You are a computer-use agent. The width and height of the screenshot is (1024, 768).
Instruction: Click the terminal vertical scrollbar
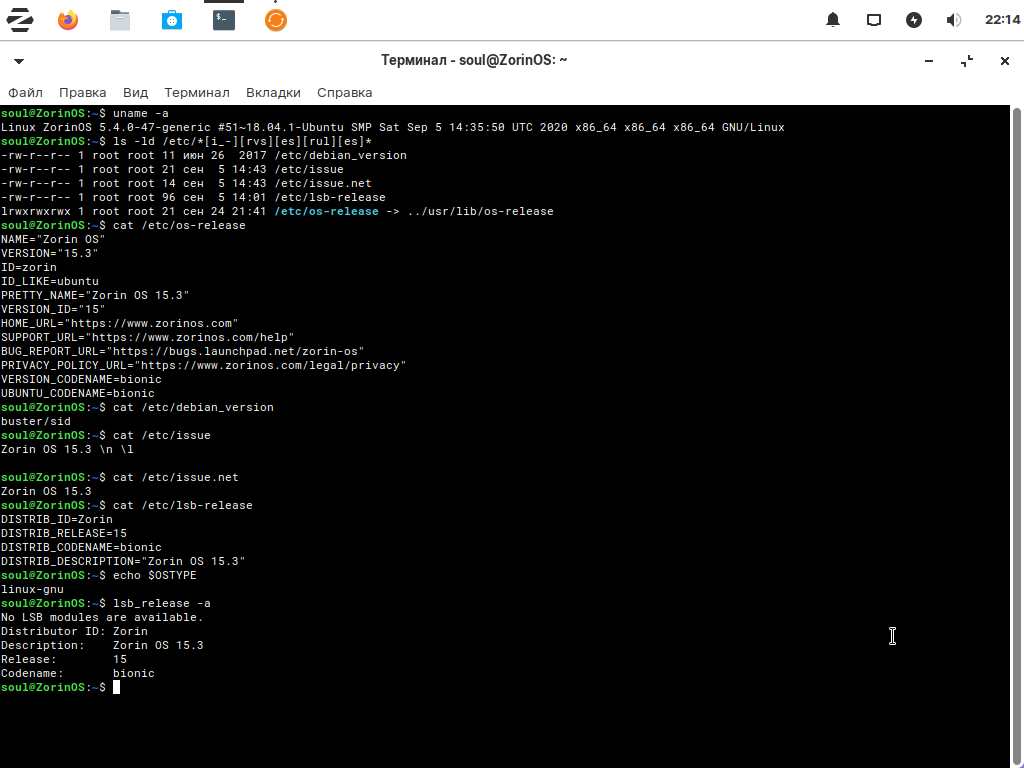point(1017,436)
